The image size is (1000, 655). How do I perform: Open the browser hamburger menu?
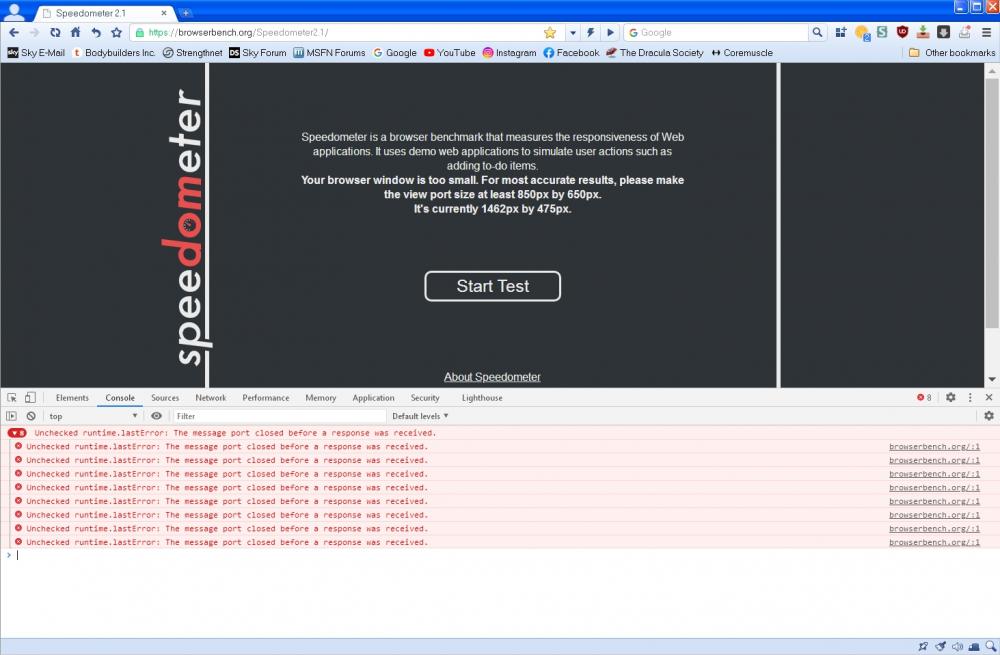coord(987,33)
